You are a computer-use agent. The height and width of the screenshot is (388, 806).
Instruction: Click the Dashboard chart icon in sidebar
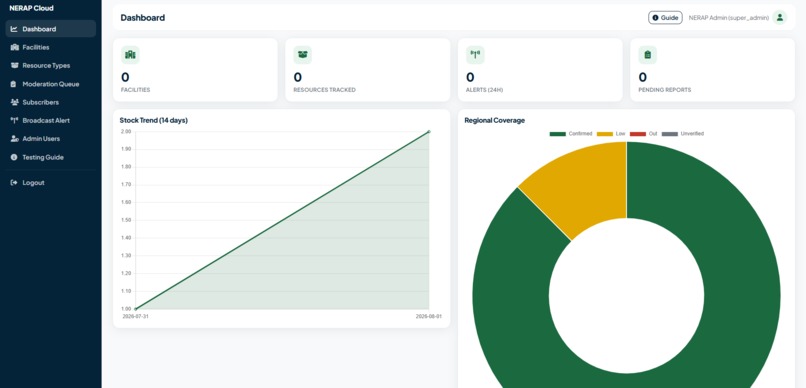[x=14, y=29]
